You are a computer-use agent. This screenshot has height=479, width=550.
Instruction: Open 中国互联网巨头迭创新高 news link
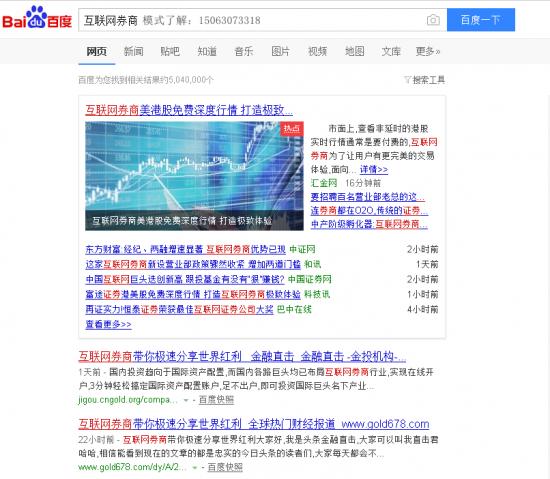tap(185, 279)
